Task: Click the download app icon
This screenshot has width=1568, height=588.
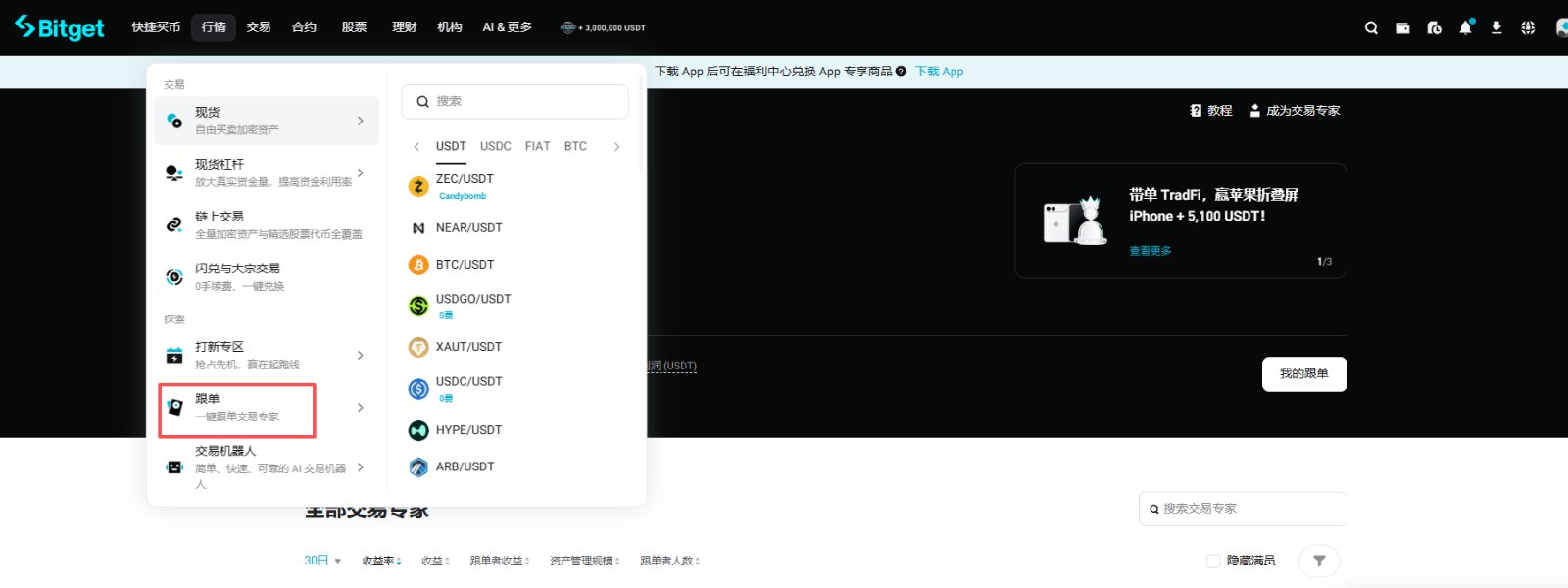Action: click(x=1496, y=27)
